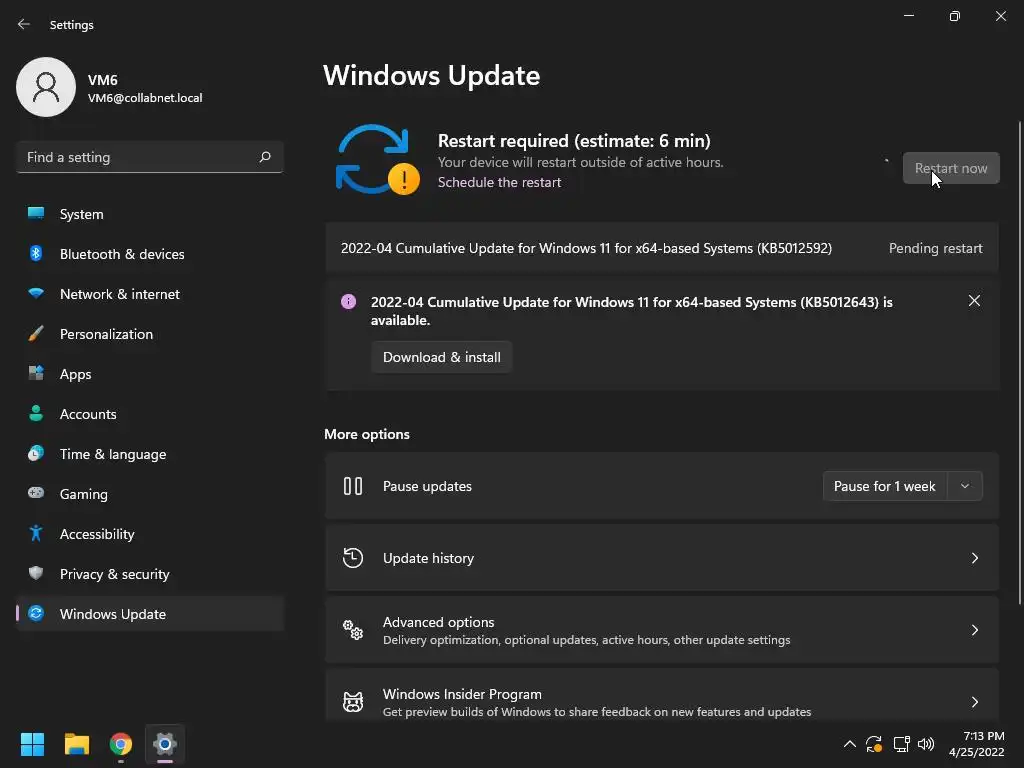1024x768 pixels.
Task: Click the Personalization paintbrush icon
Action: click(x=36, y=334)
